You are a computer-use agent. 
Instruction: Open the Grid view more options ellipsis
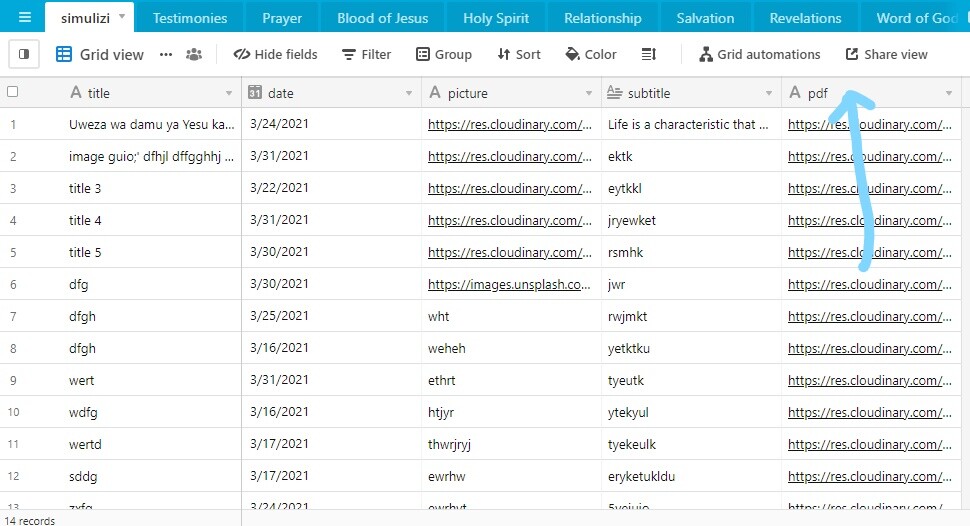[166, 54]
